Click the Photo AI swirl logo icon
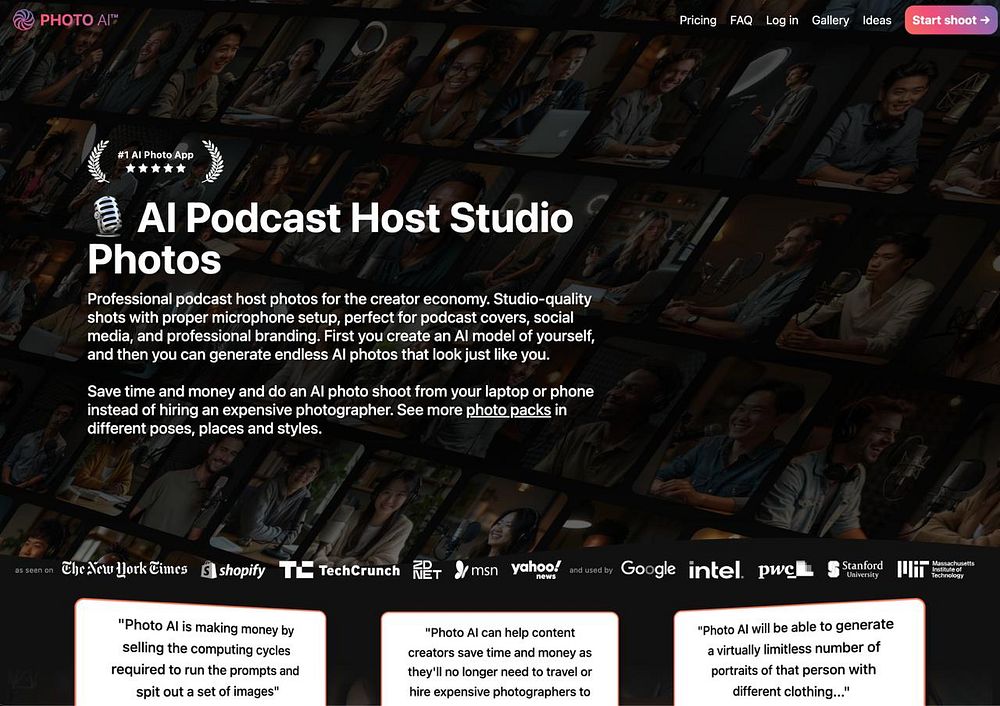 click(24, 20)
